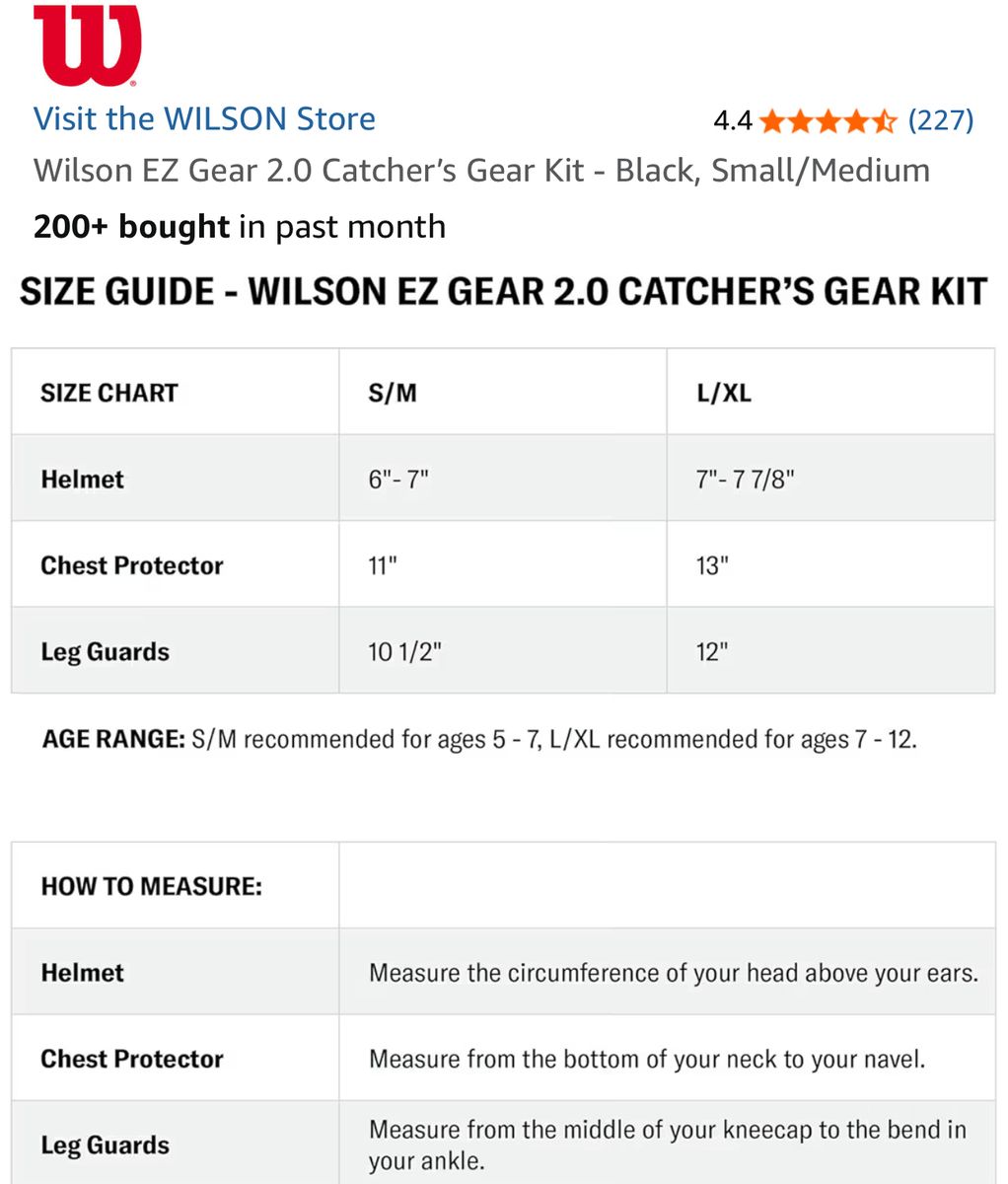The image size is (1008, 1184).
Task: Click the S/M helmet size 6"-7" cell
Action: pyautogui.click(x=503, y=479)
